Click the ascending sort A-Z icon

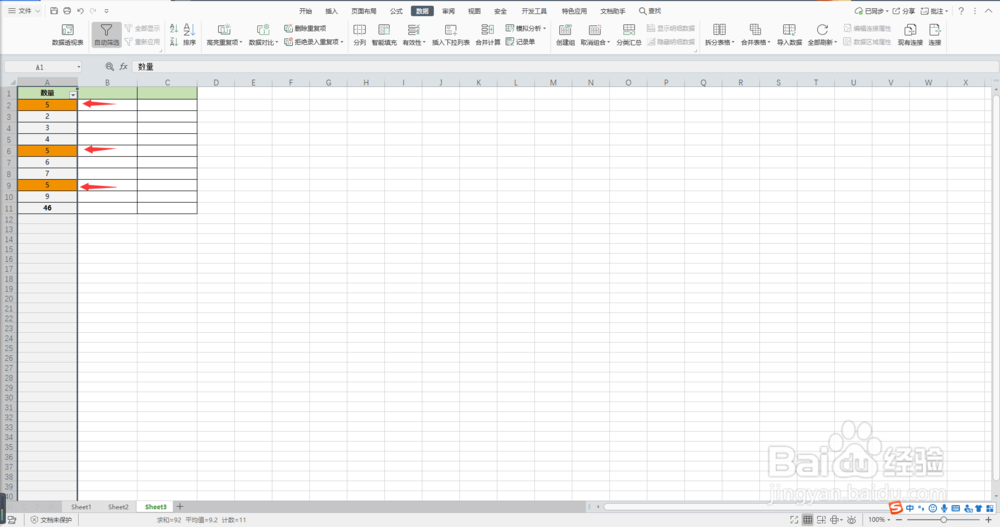(x=173, y=28)
